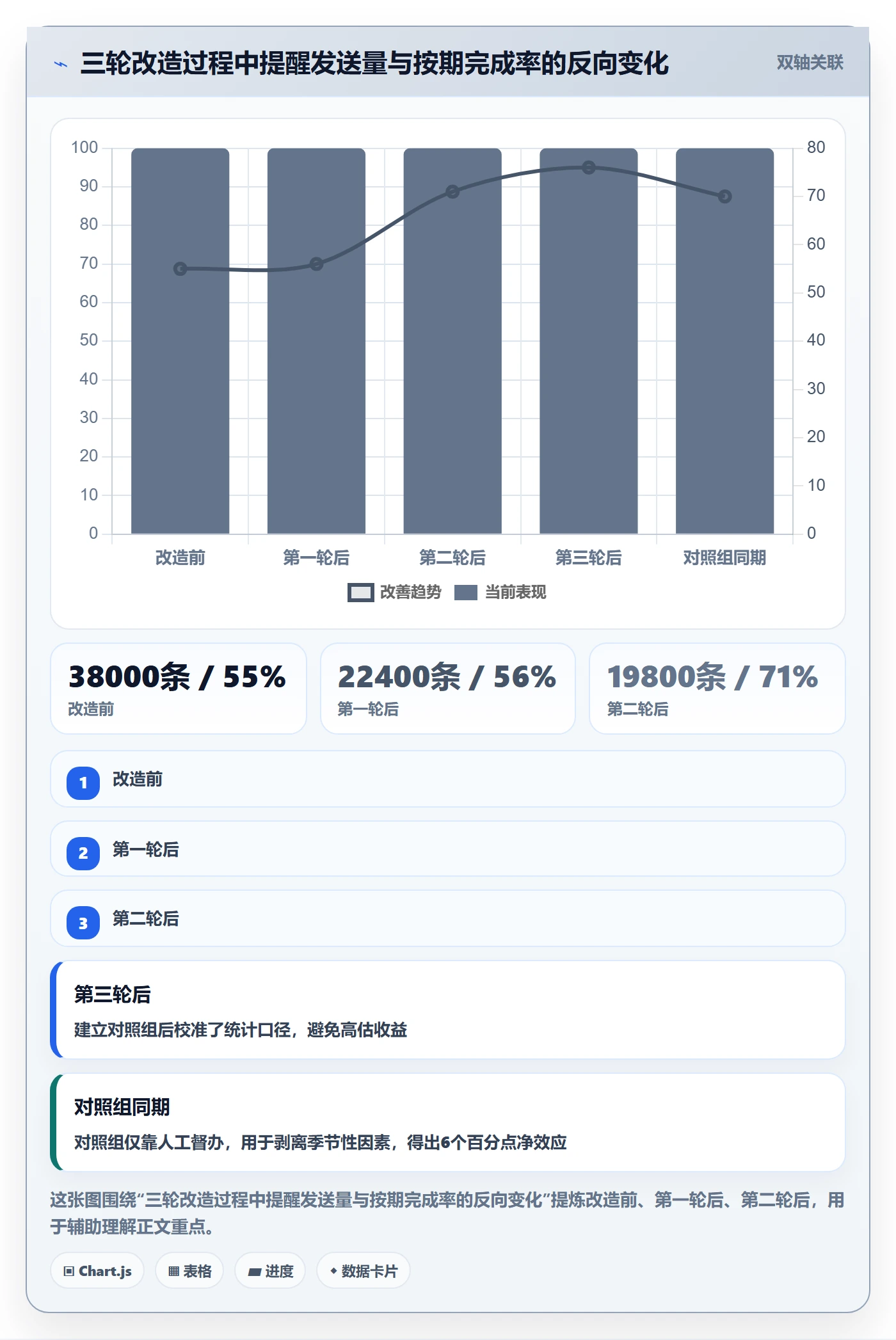
Task: Toggle the 改善趋势 legend swatch
Action: (360, 593)
